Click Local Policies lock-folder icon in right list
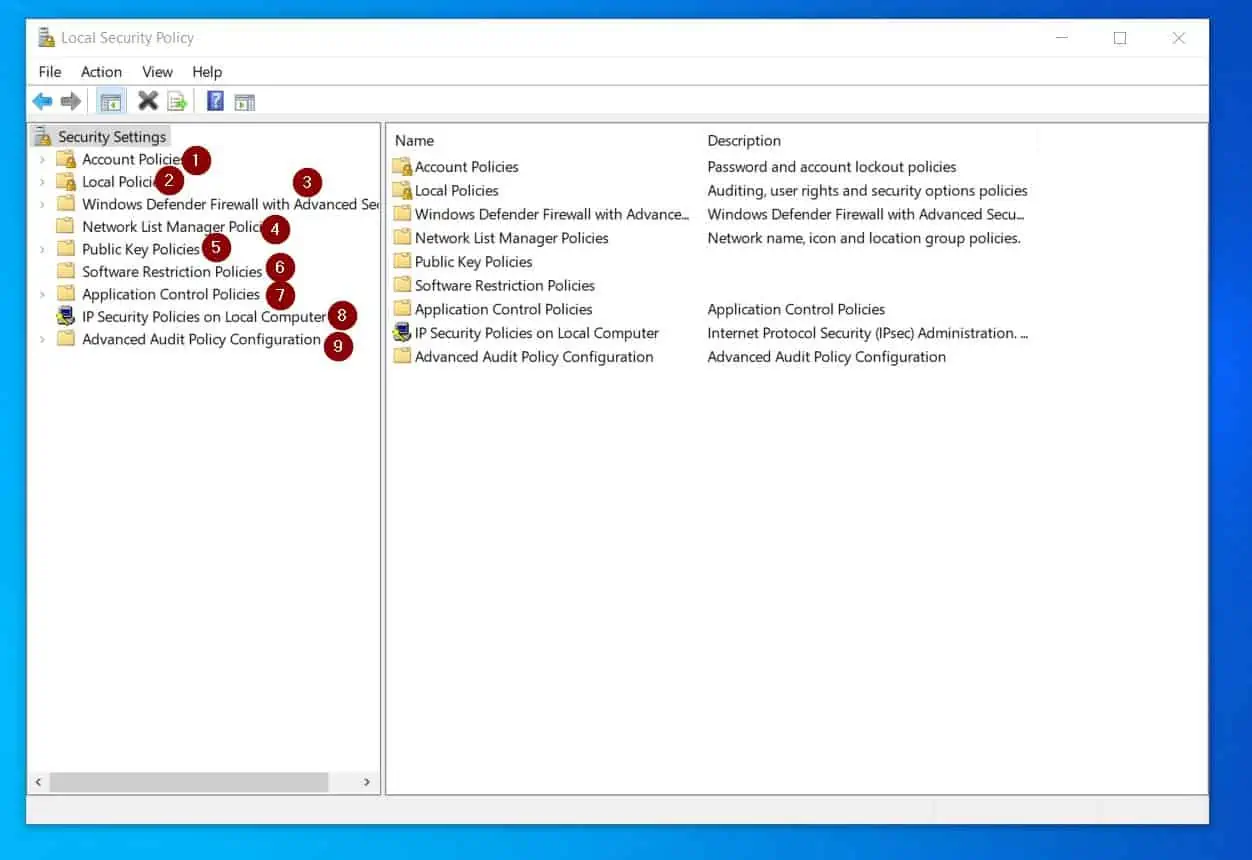This screenshot has width=1252, height=860. click(x=402, y=190)
